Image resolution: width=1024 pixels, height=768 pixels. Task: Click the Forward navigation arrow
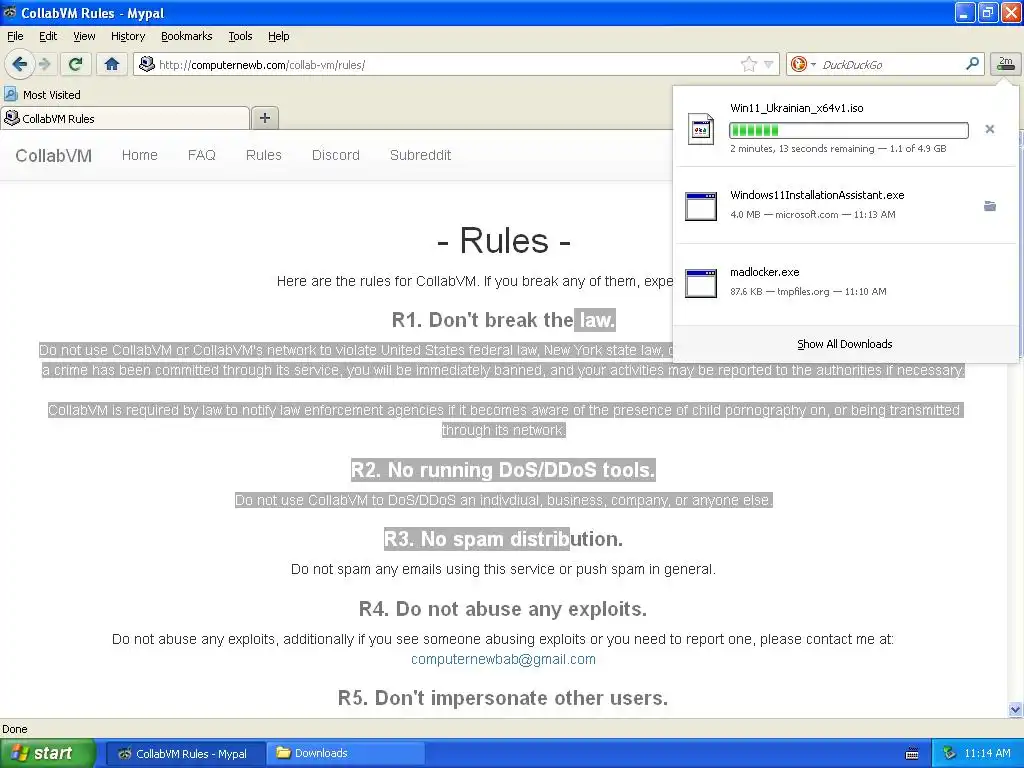pos(44,64)
